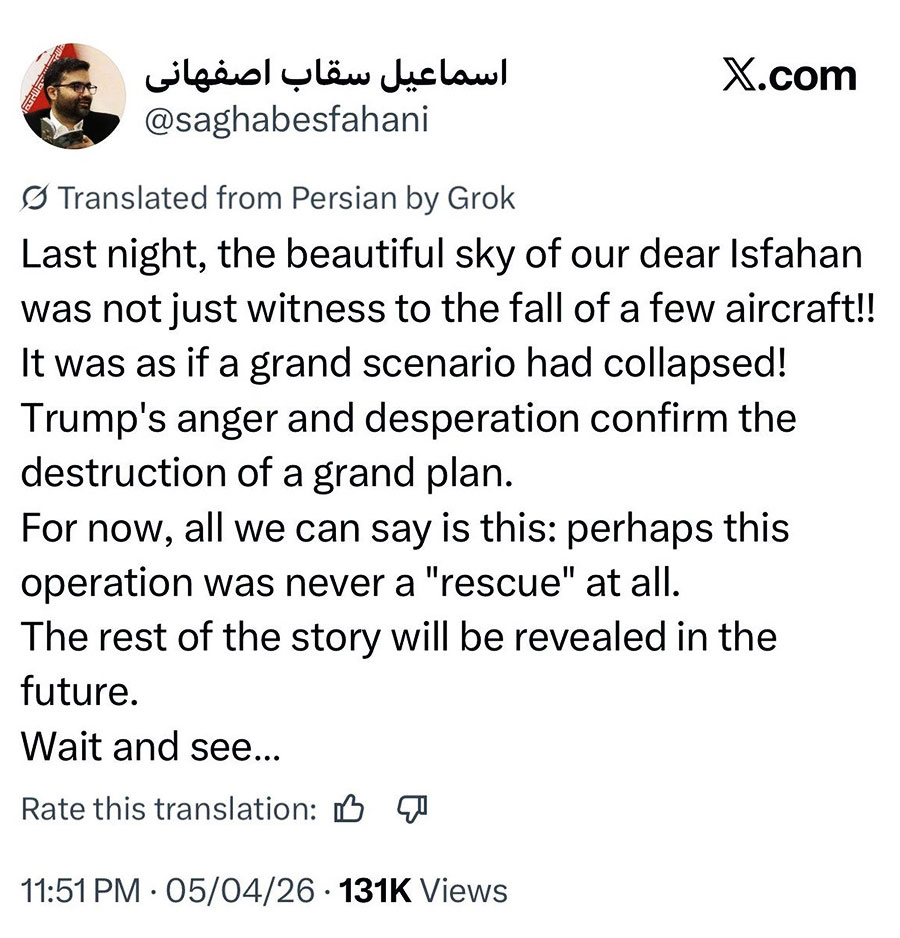This screenshot has width=900, height=938.
Task: Click the "Wait and see..." line
Action: point(150,745)
